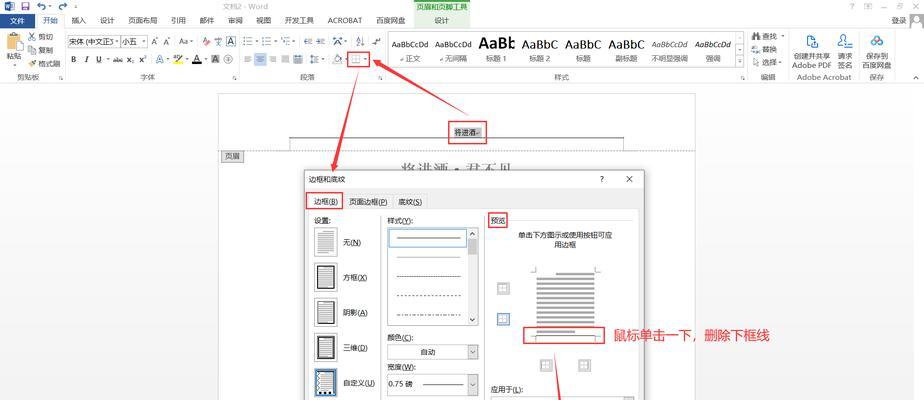The height and width of the screenshot is (400, 924).
Task: Click the Cut (剪切) scissors button
Action: click(41, 37)
